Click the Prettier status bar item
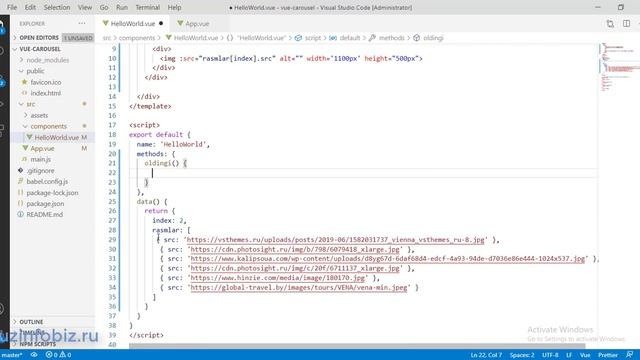This screenshot has height=360, width=640. (608, 355)
